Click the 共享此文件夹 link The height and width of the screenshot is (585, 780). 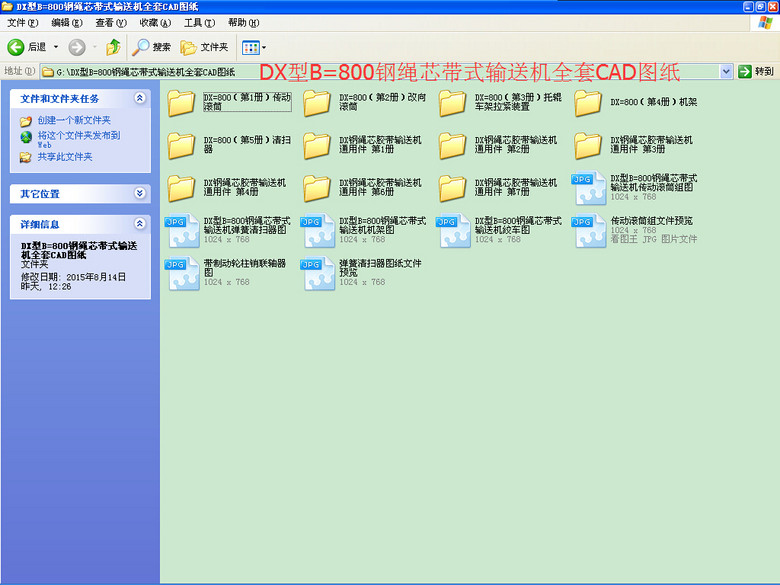[64, 157]
